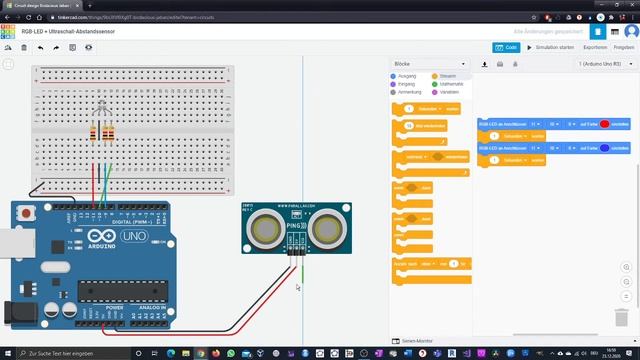The height and width of the screenshot is (360, 640).
Task: Select the Mathematik block category
Action: [448, 84]
